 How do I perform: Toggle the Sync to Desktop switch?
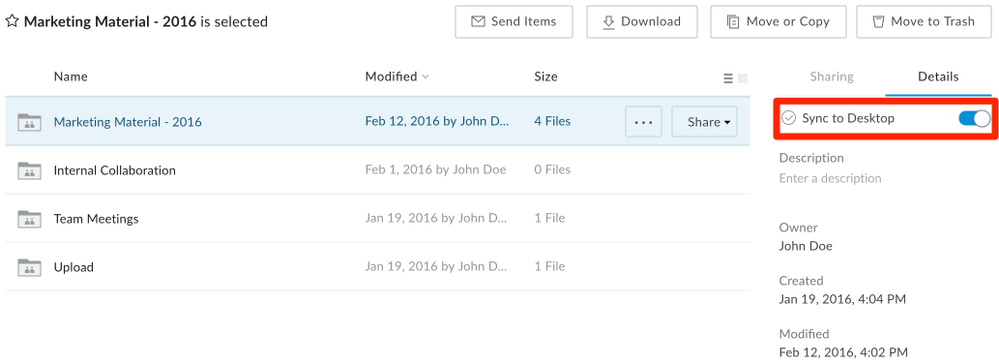974,118
